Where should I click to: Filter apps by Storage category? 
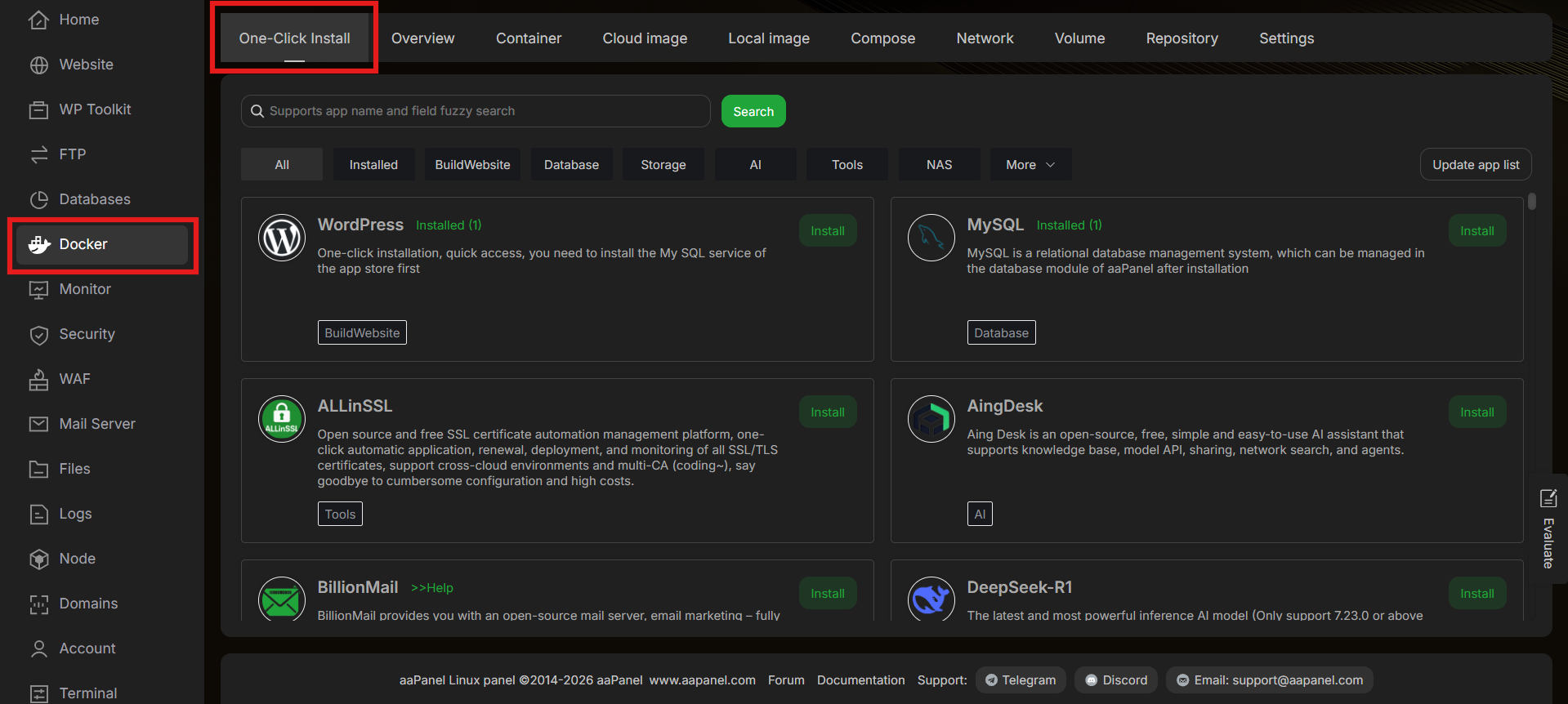coord(663,164)
